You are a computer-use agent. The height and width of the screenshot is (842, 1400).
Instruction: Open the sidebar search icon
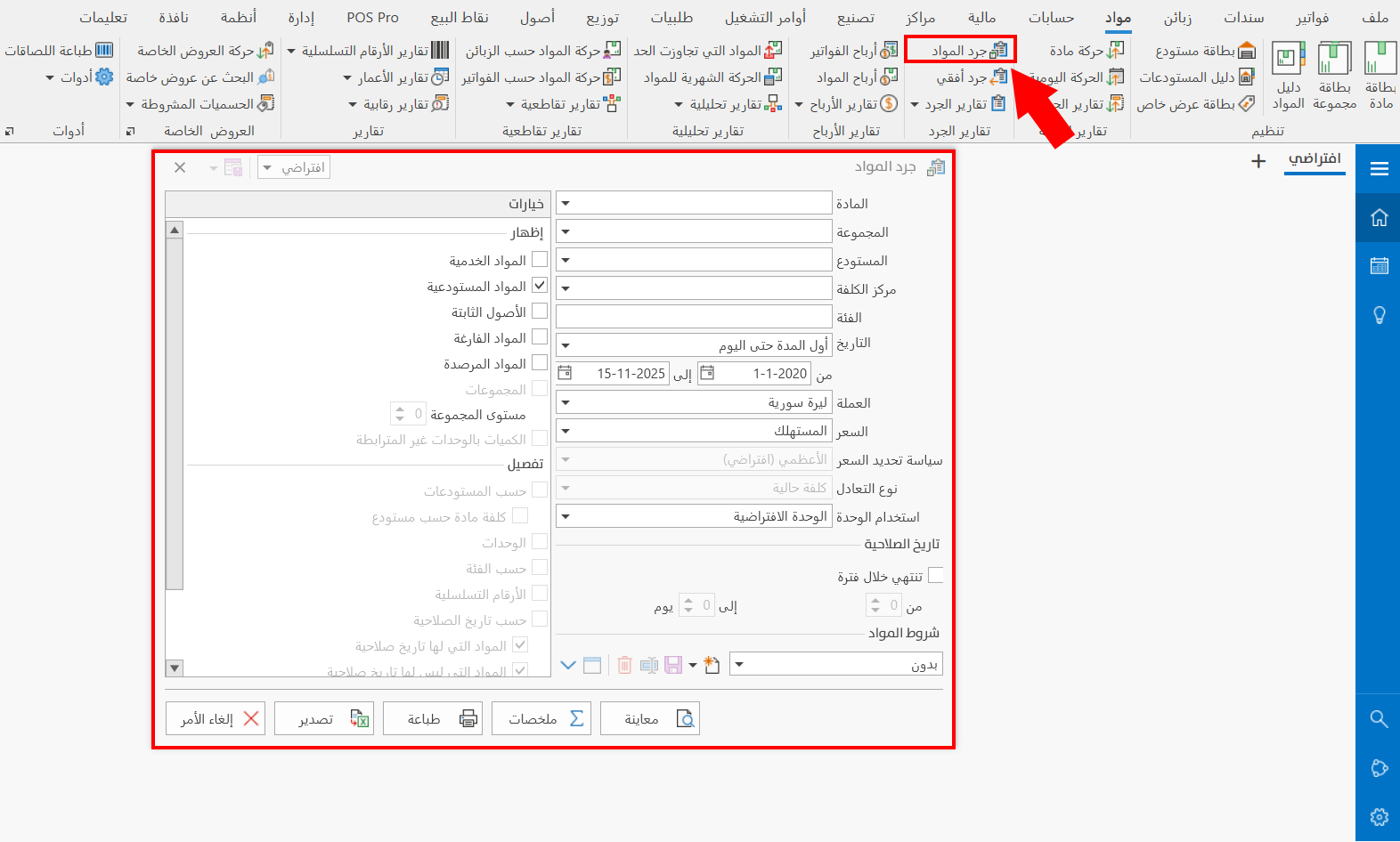[1379, 718]
